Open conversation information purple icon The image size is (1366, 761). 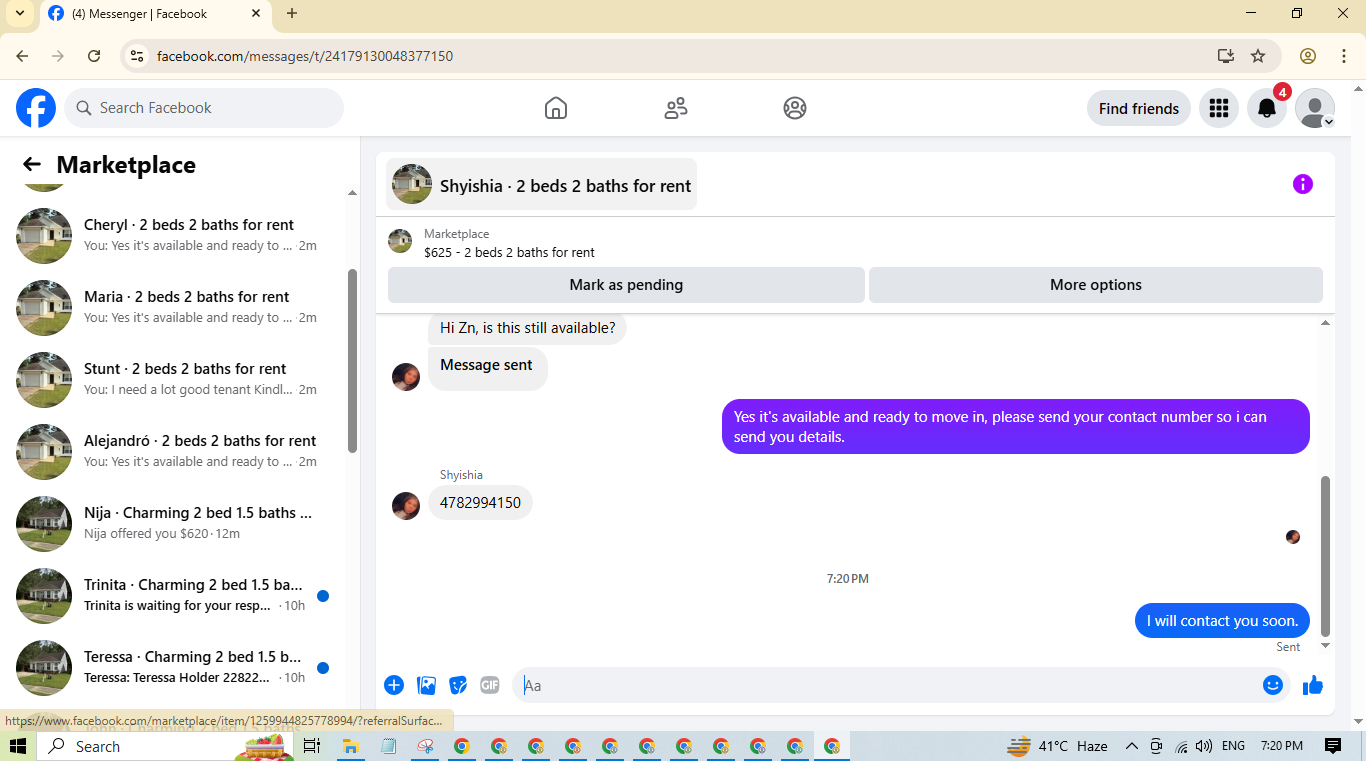[x=1302, y=184]
